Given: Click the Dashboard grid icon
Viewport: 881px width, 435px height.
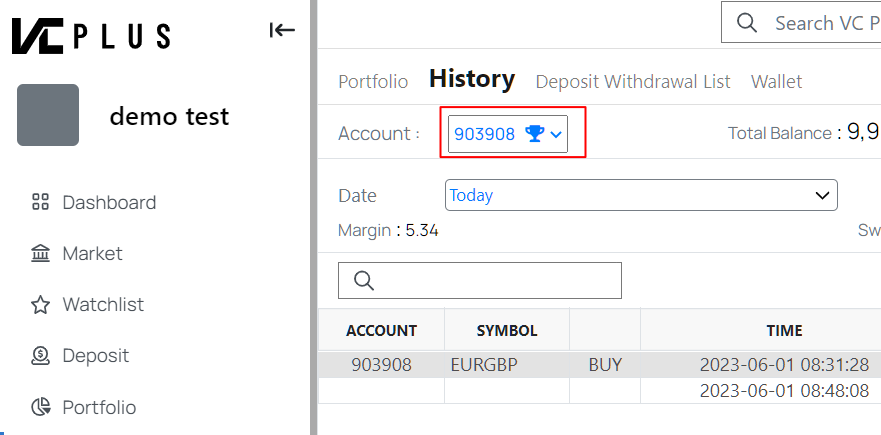Looking at the screenshot, I should point(41,203).
